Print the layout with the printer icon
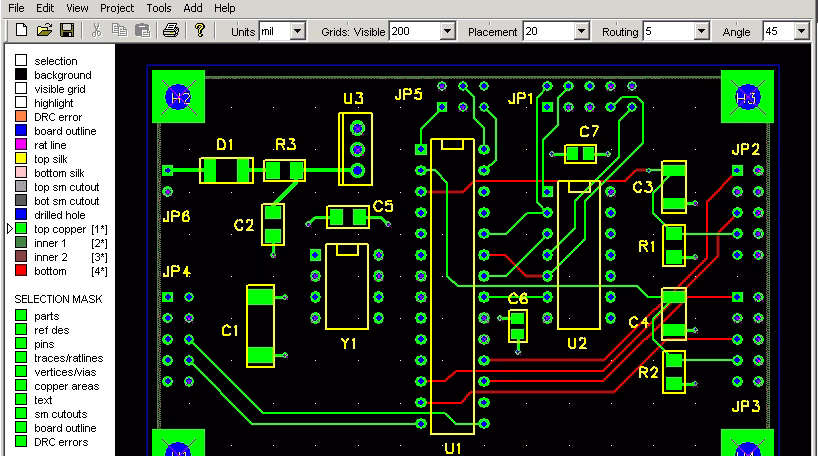This screenshot has height=456, width=818. coord(171,30)
